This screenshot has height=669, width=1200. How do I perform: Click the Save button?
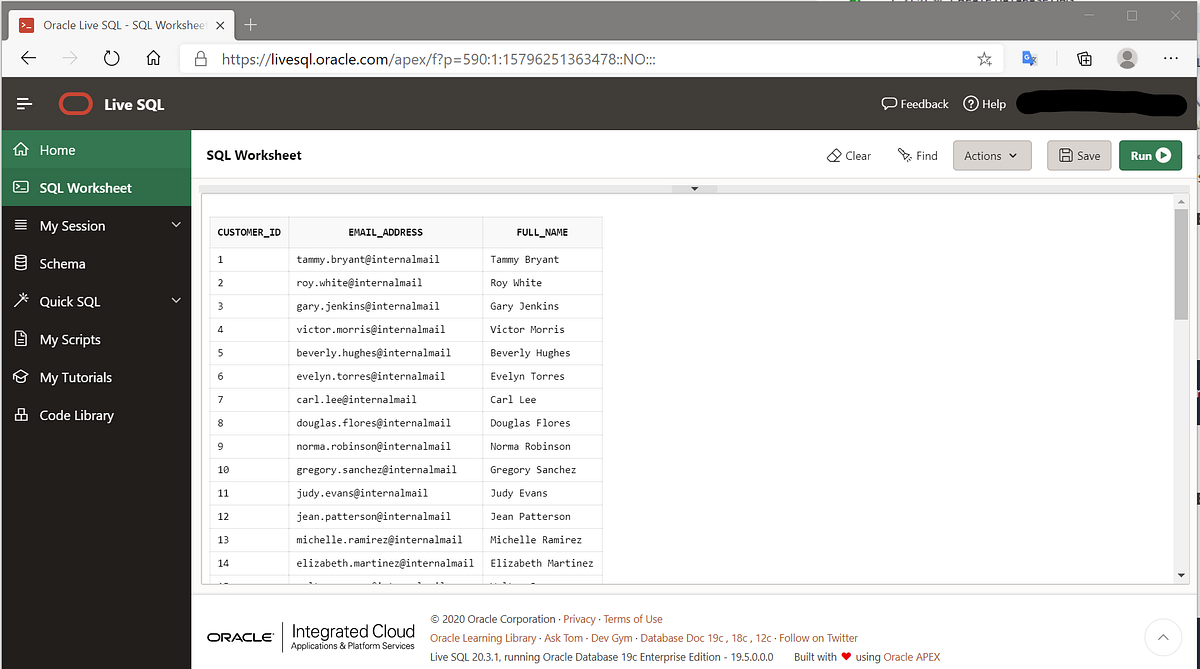(x=1079, y=155)
